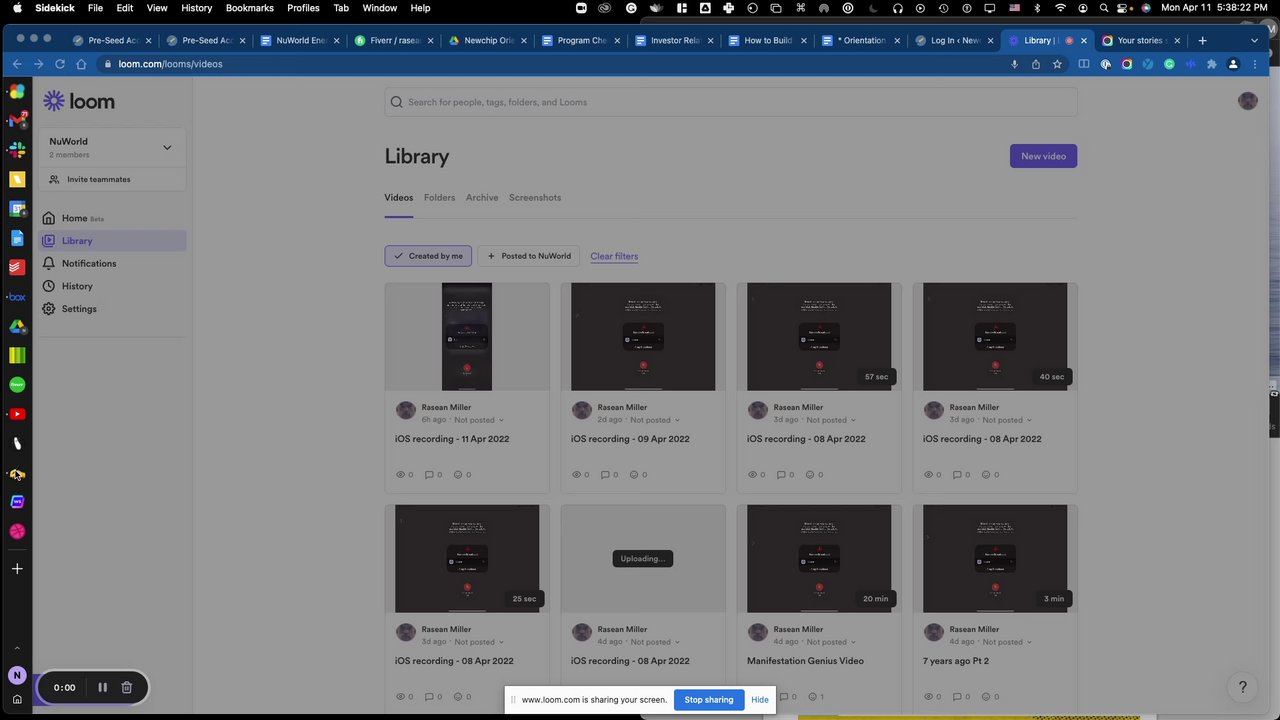Open Not posted dropdown on 25 sec recording
This screenshot has width=1280, height=720.
[478, 642]
